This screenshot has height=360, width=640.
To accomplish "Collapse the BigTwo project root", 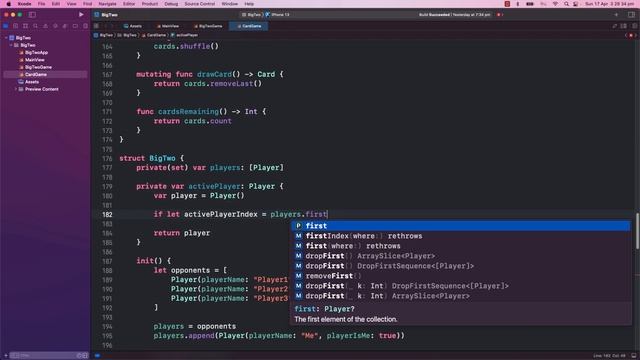I will [x=7, y=38].
